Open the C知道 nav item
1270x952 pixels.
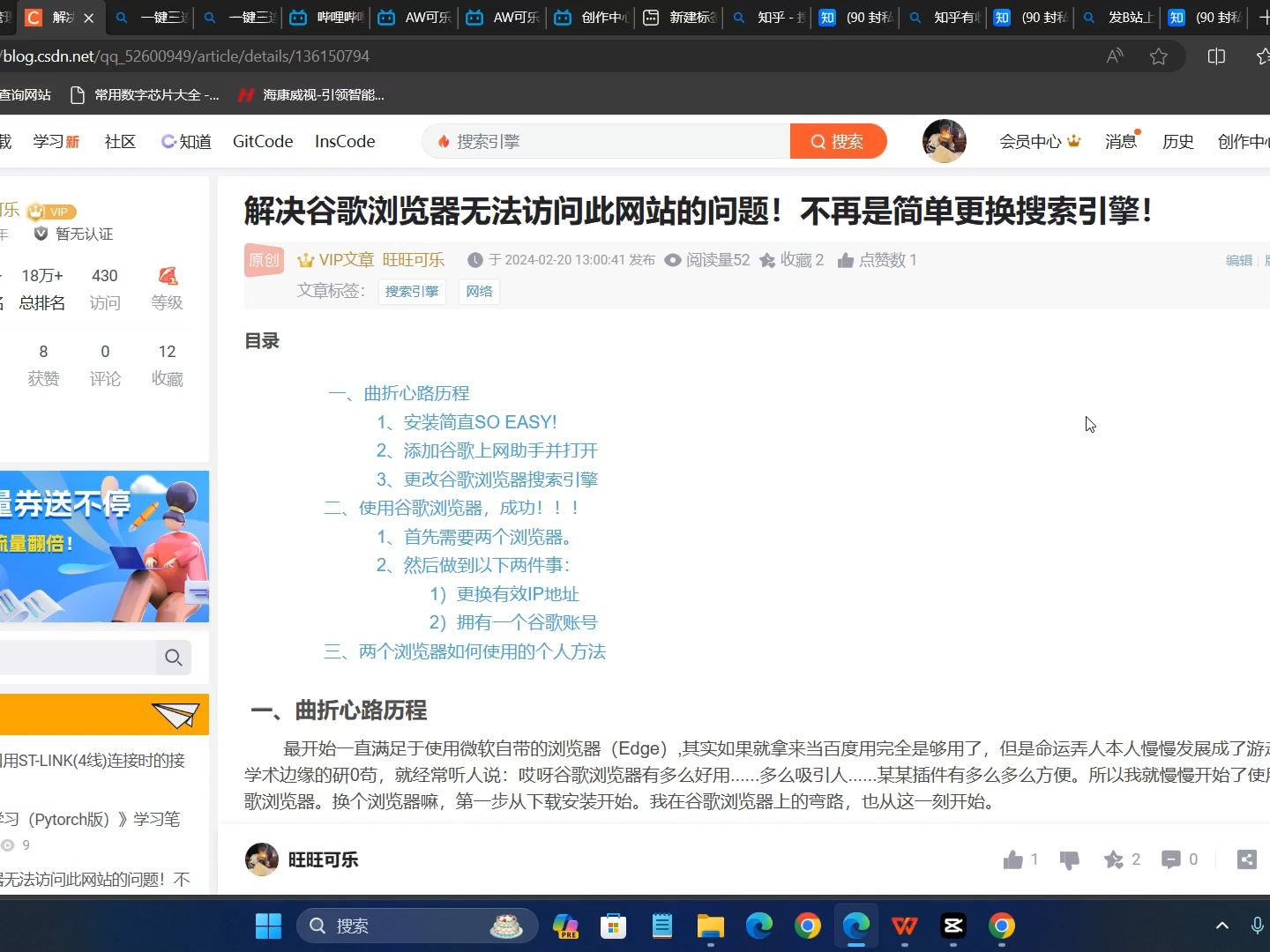pos(186,142)
